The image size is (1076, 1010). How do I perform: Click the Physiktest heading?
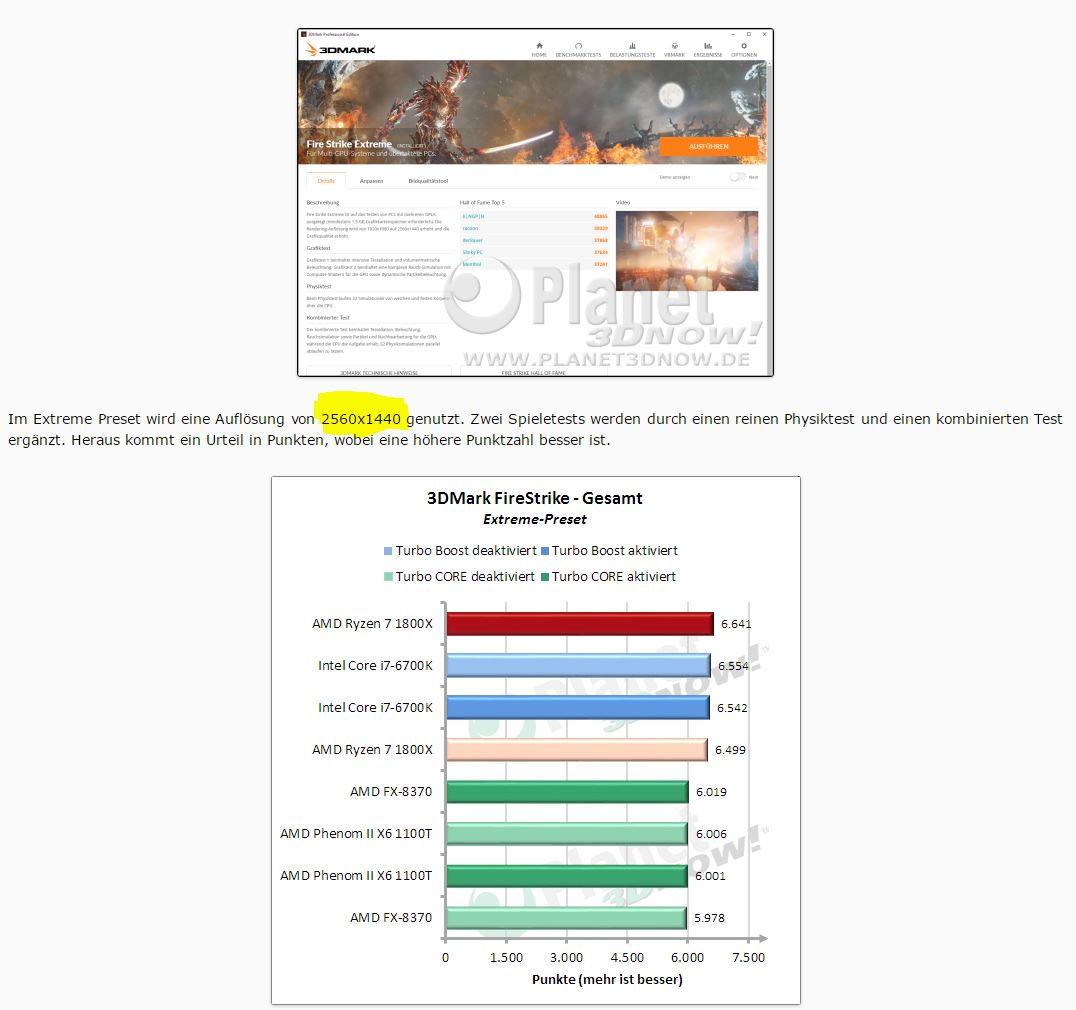click(319, 286)
